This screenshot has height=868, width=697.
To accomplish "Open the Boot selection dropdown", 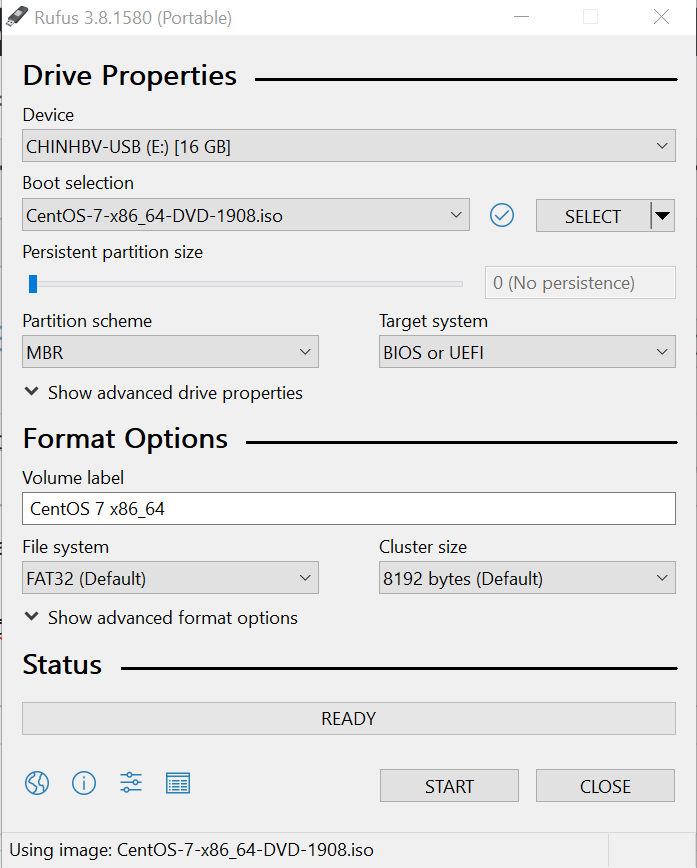I will [x=245, y=215].
